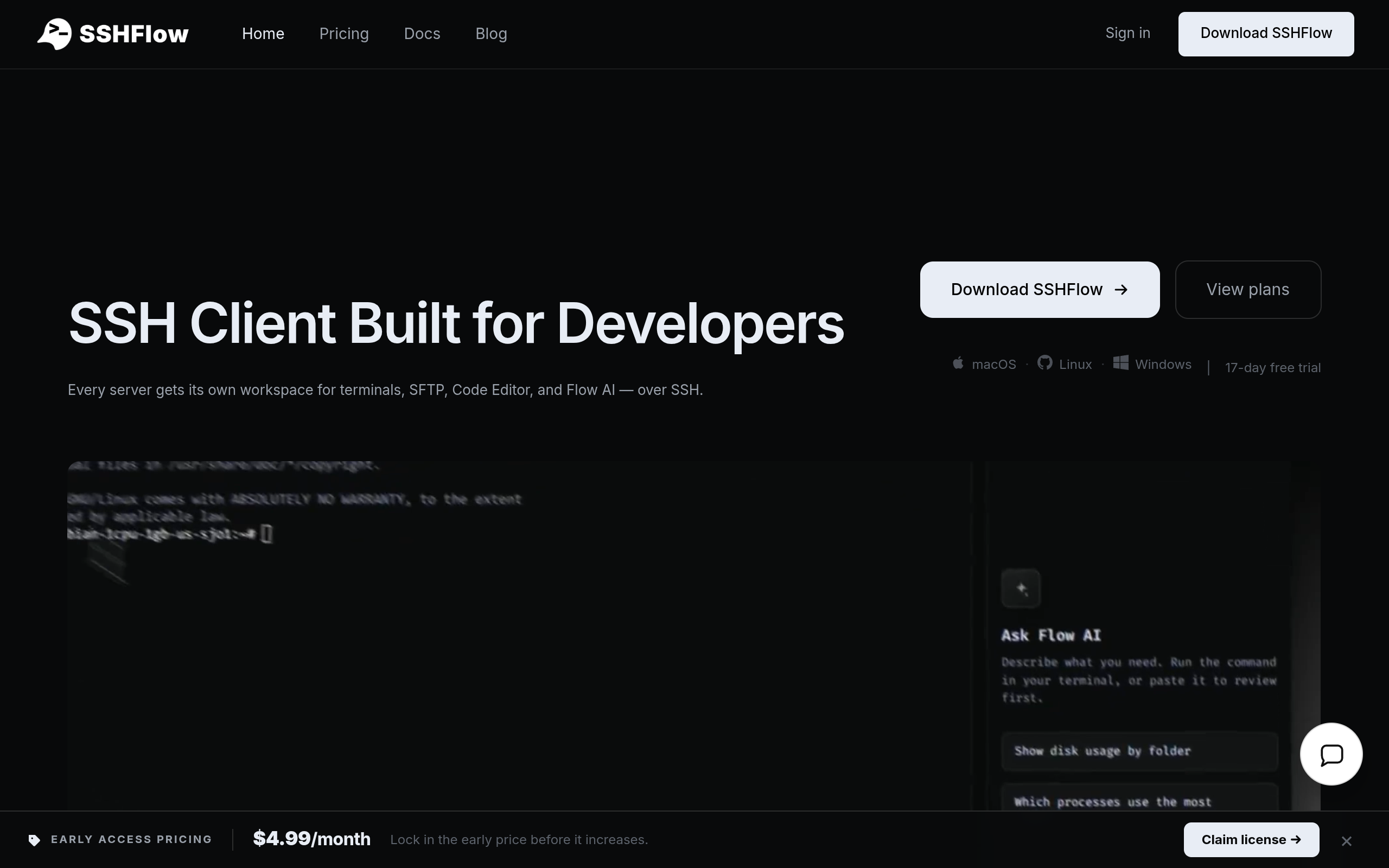The height and width of the screenshot is (868, 1389).
Task: Click the Windows logo icon
Action: pos(1121,363)
